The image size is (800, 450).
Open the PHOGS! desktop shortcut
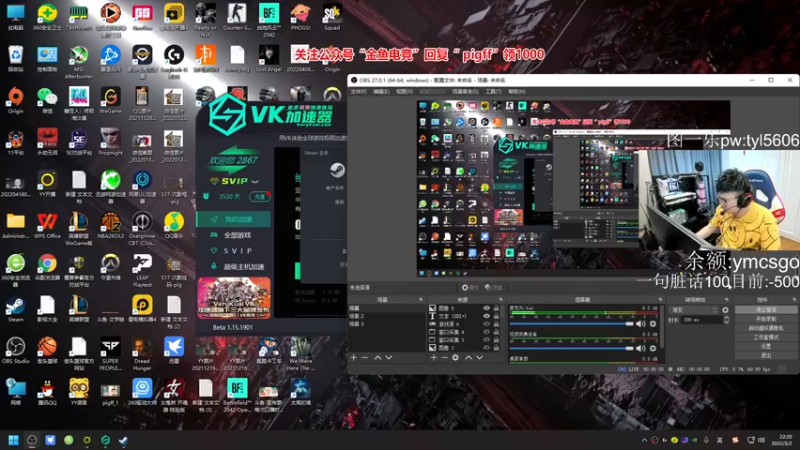[300, 17]
